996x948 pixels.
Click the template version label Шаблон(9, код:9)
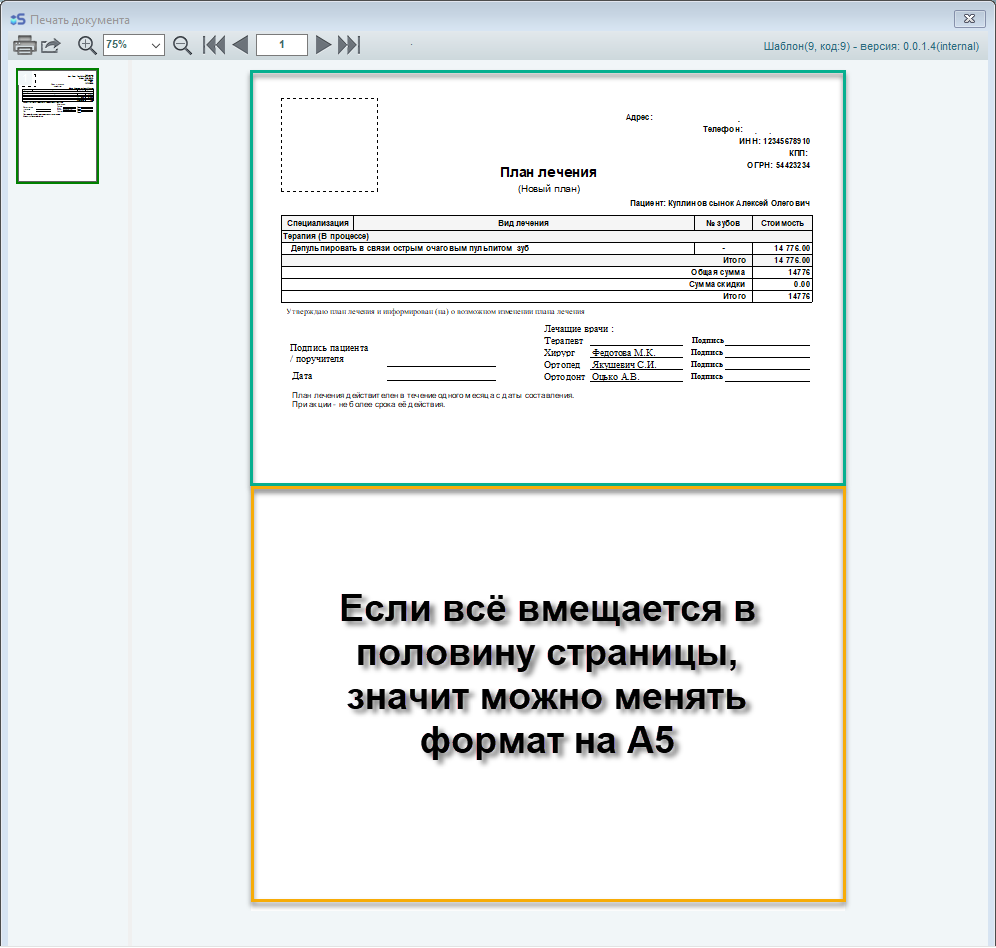tap(807, 46)
